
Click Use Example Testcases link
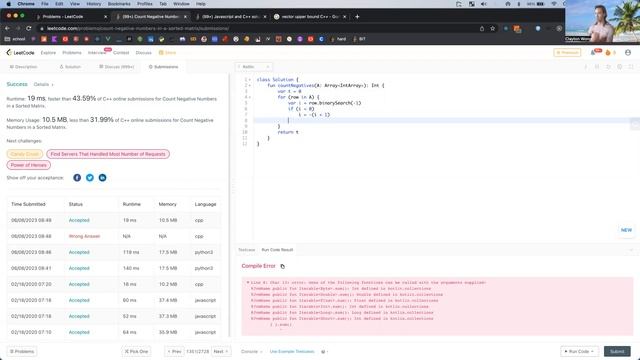pos(292,351)
